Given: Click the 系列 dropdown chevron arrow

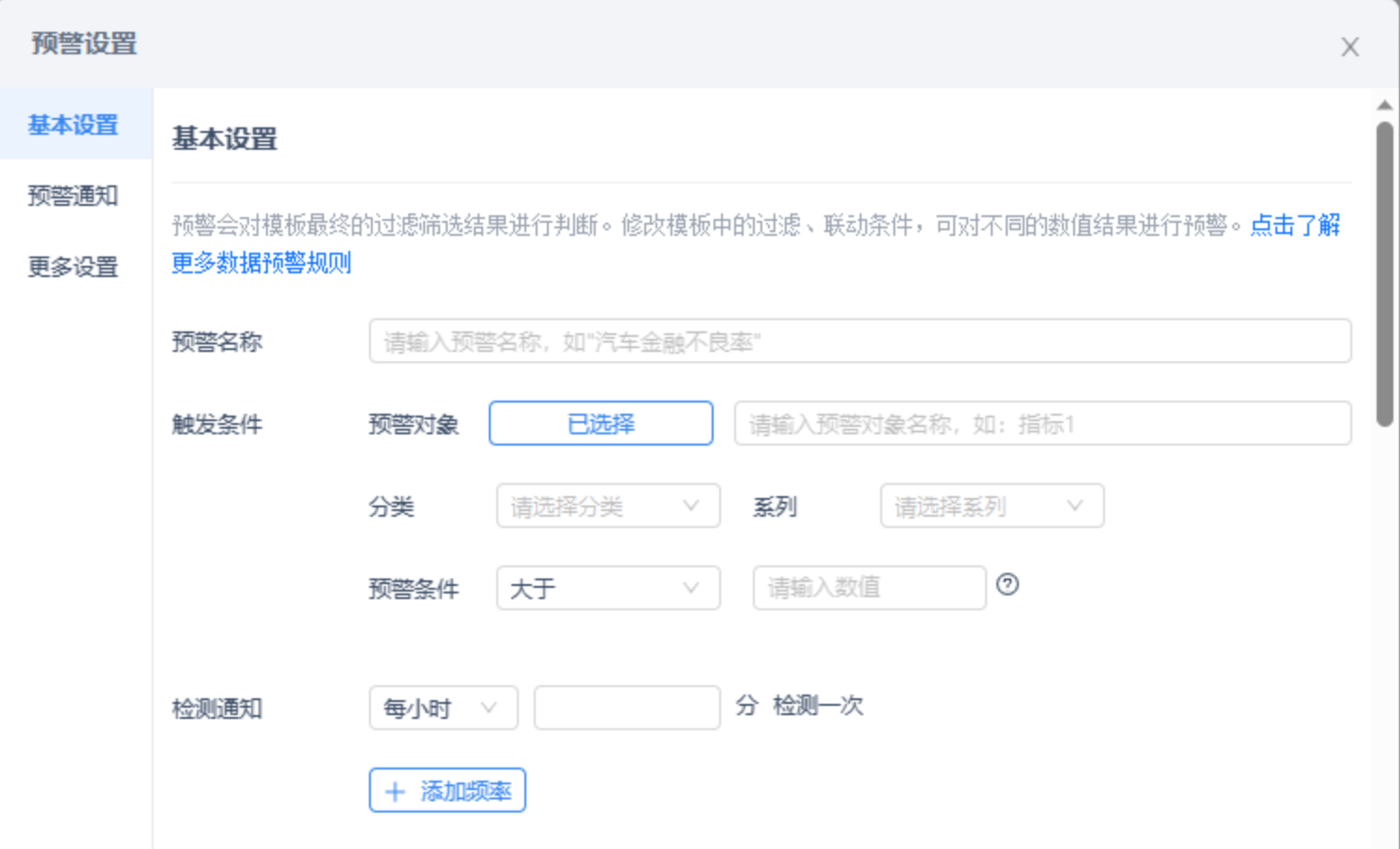Looking at the screenshot, I should (1074, 505).
